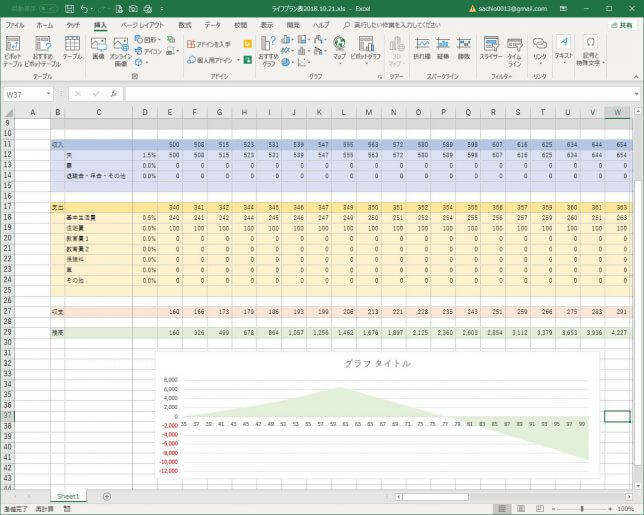Select the Sheet1 worksheet tab

point(68,497)
